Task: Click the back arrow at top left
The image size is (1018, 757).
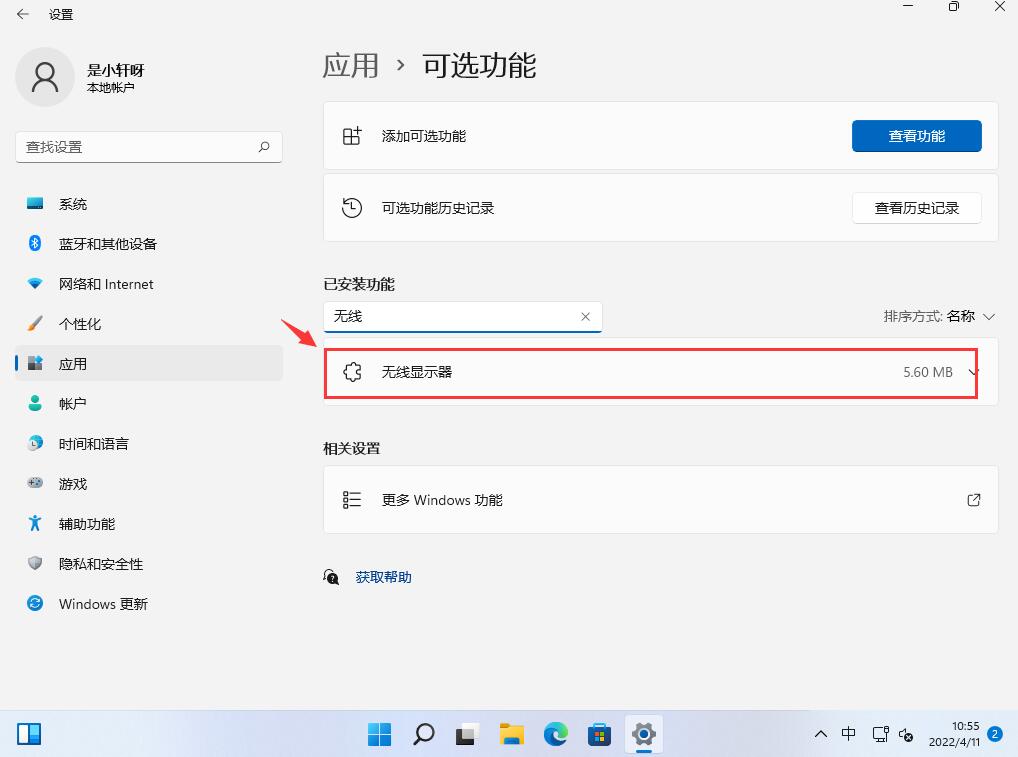Action: (23, 14)
